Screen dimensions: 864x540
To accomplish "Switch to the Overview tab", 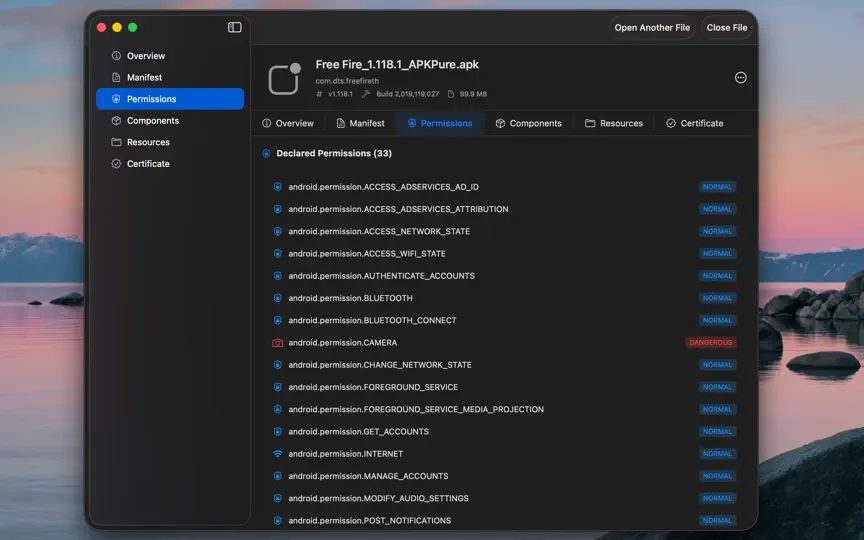I will click(288, 123).
